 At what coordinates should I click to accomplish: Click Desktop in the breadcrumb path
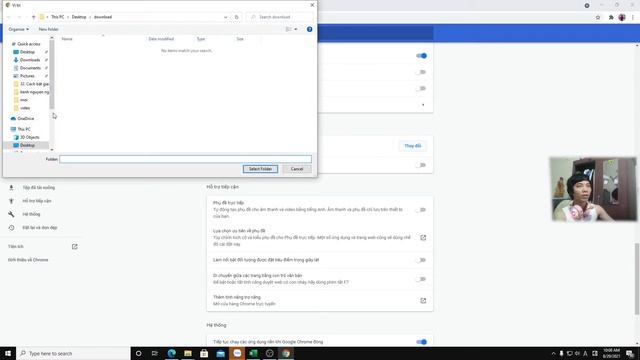point(79,17)
